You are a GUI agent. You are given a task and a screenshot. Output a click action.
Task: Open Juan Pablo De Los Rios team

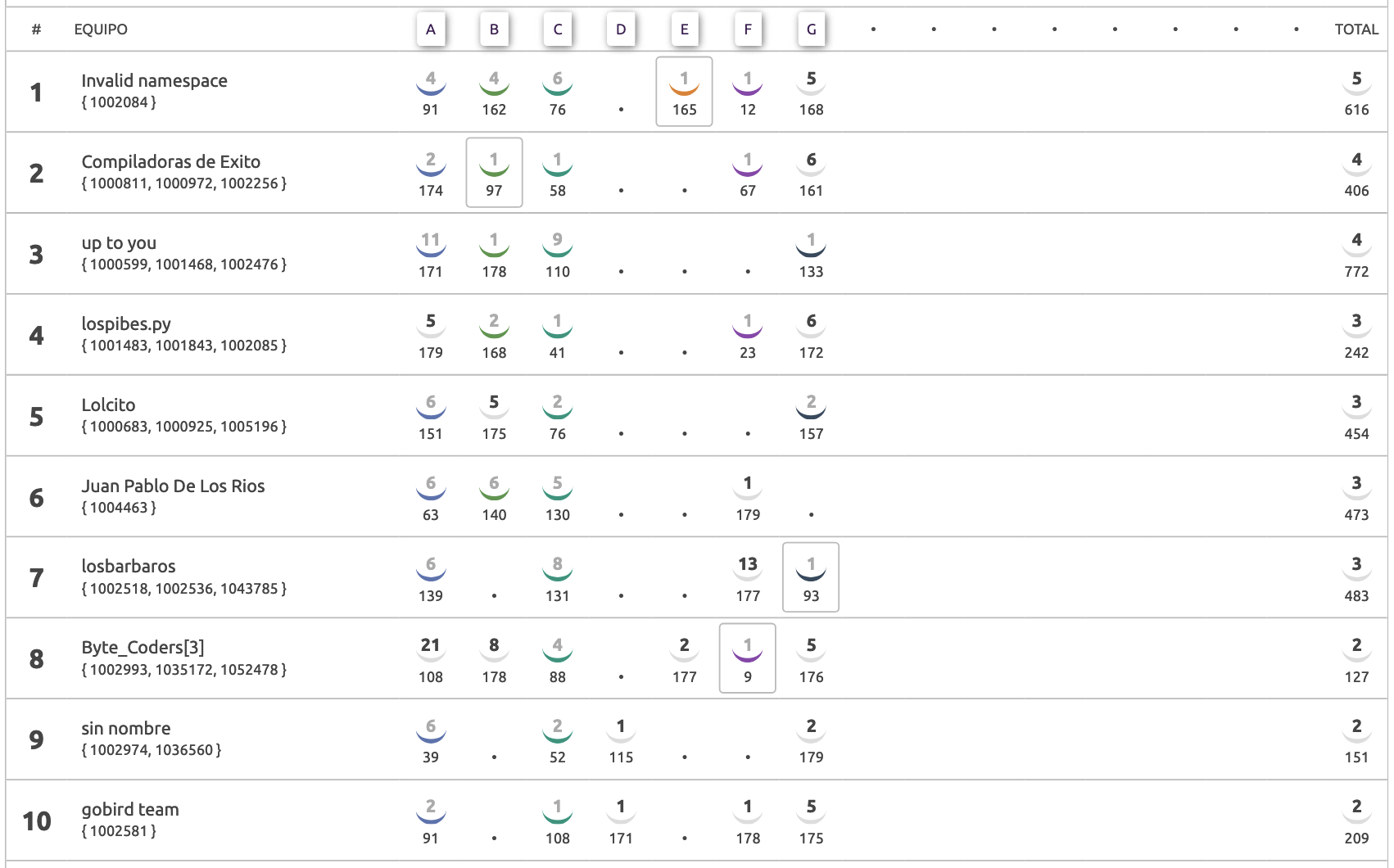point(174,486)
